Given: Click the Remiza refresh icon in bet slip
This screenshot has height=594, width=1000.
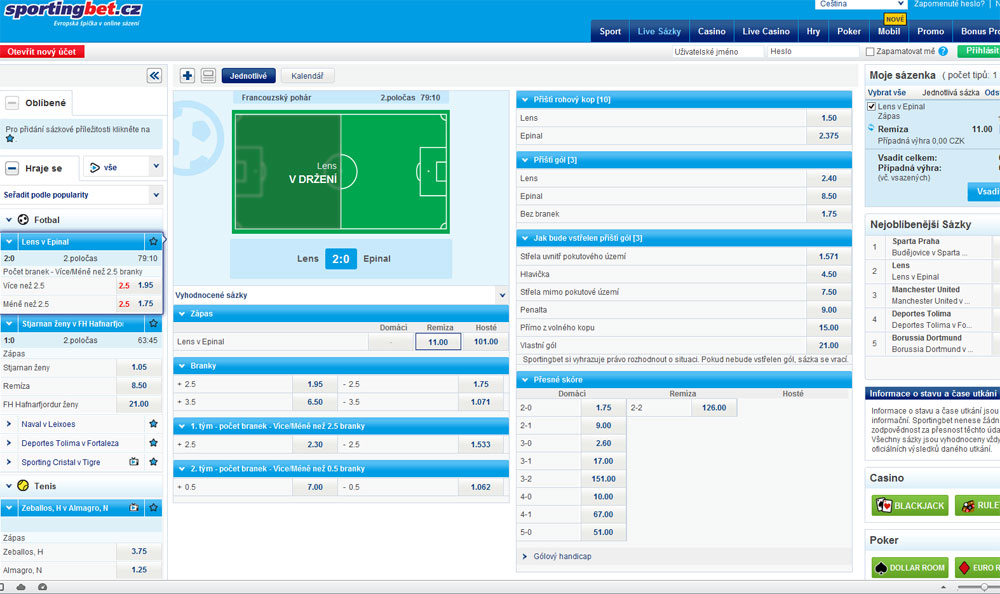Looking at the screenshot, I should coord(871,128).
